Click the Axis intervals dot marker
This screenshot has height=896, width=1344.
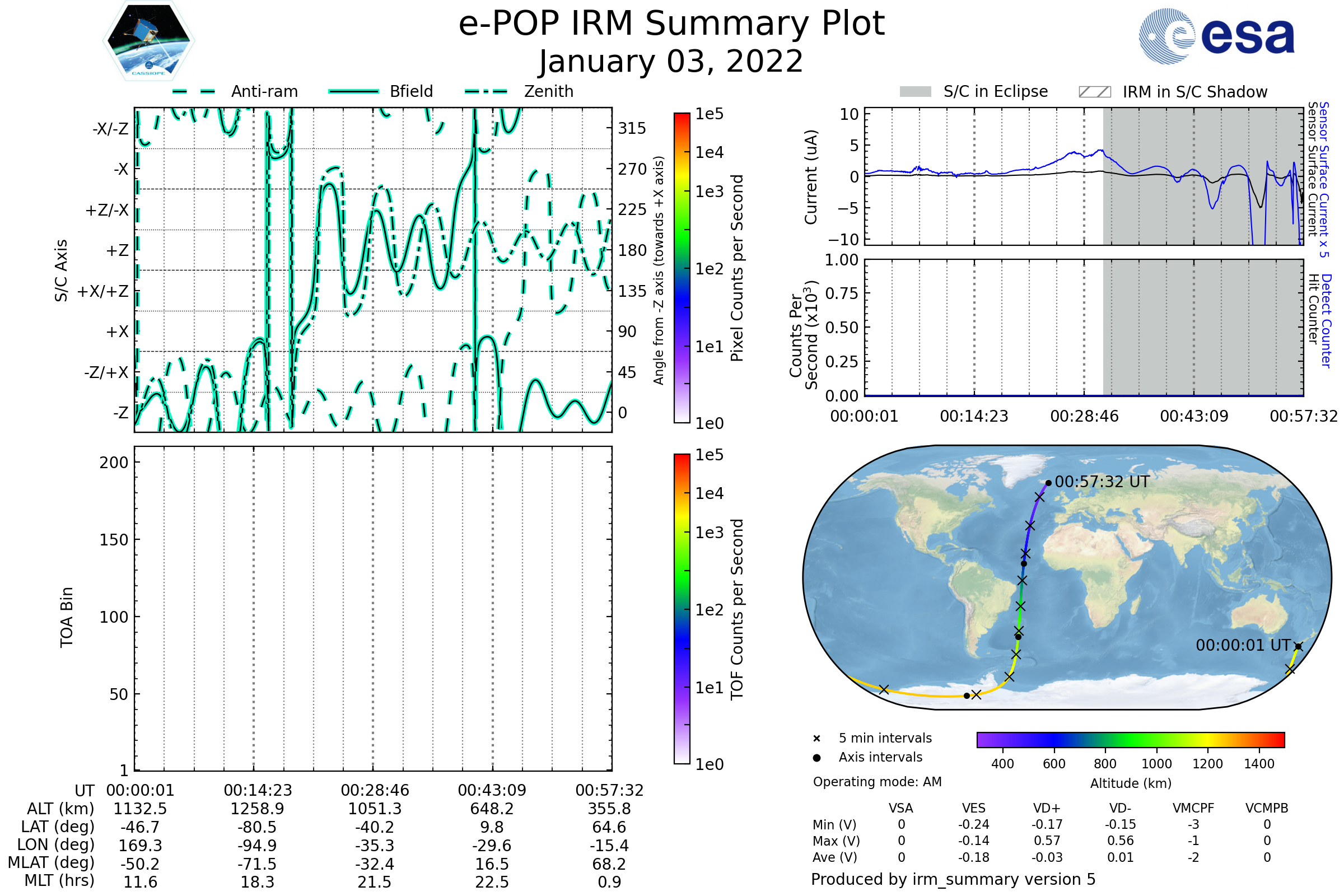816,758
